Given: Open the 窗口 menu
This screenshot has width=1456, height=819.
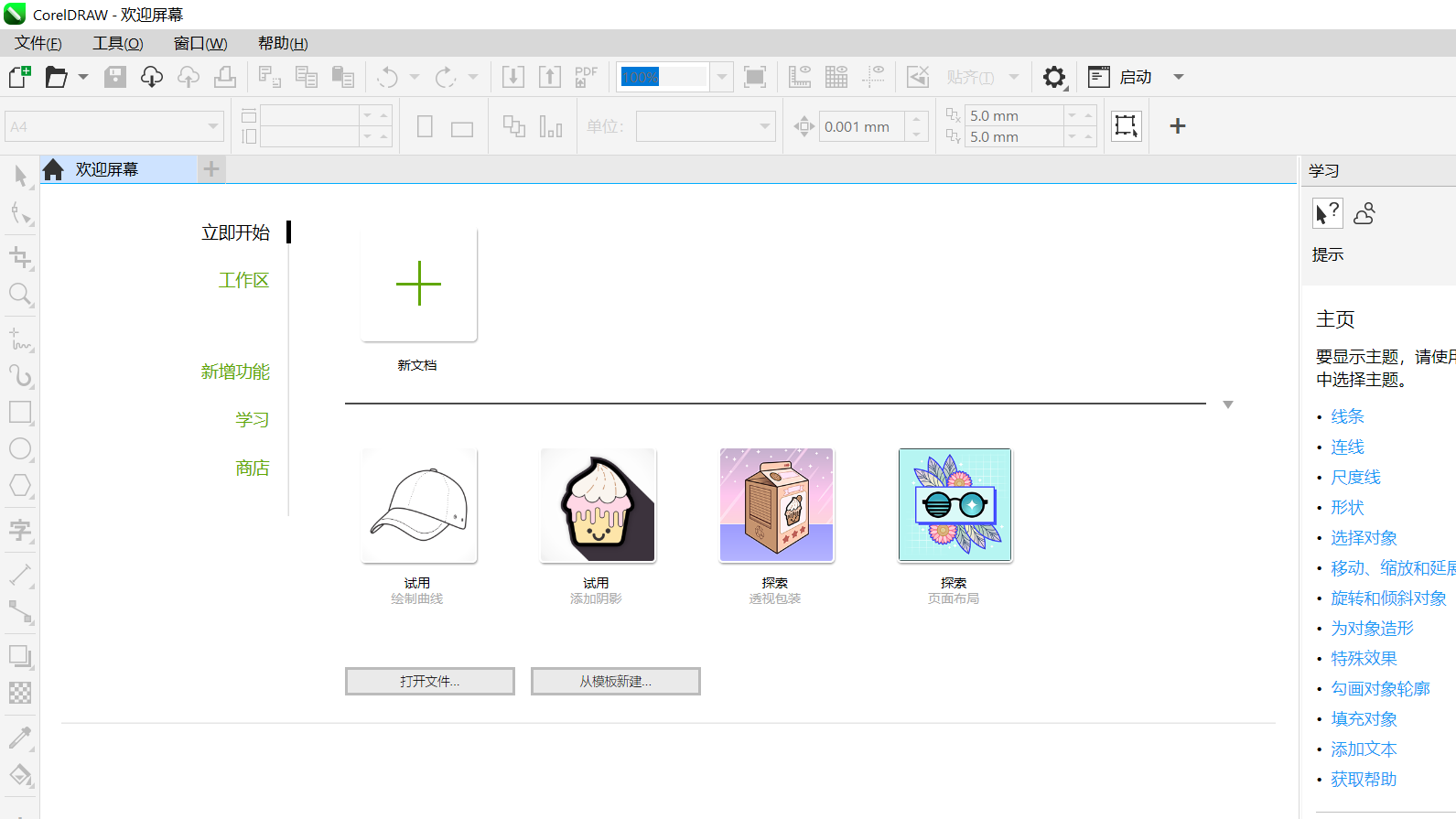Looking at the screenshot, I should point(200,43).
